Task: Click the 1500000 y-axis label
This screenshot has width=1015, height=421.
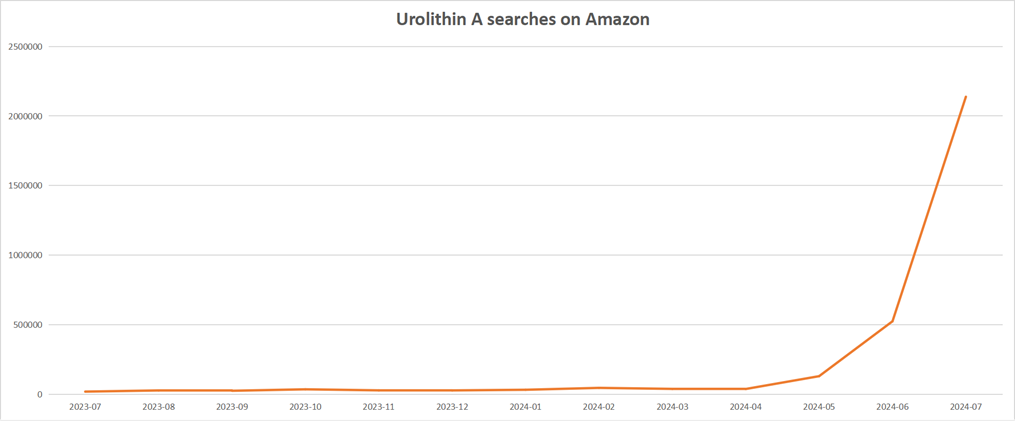Action: pyautogui.click(x=25, y=186)
